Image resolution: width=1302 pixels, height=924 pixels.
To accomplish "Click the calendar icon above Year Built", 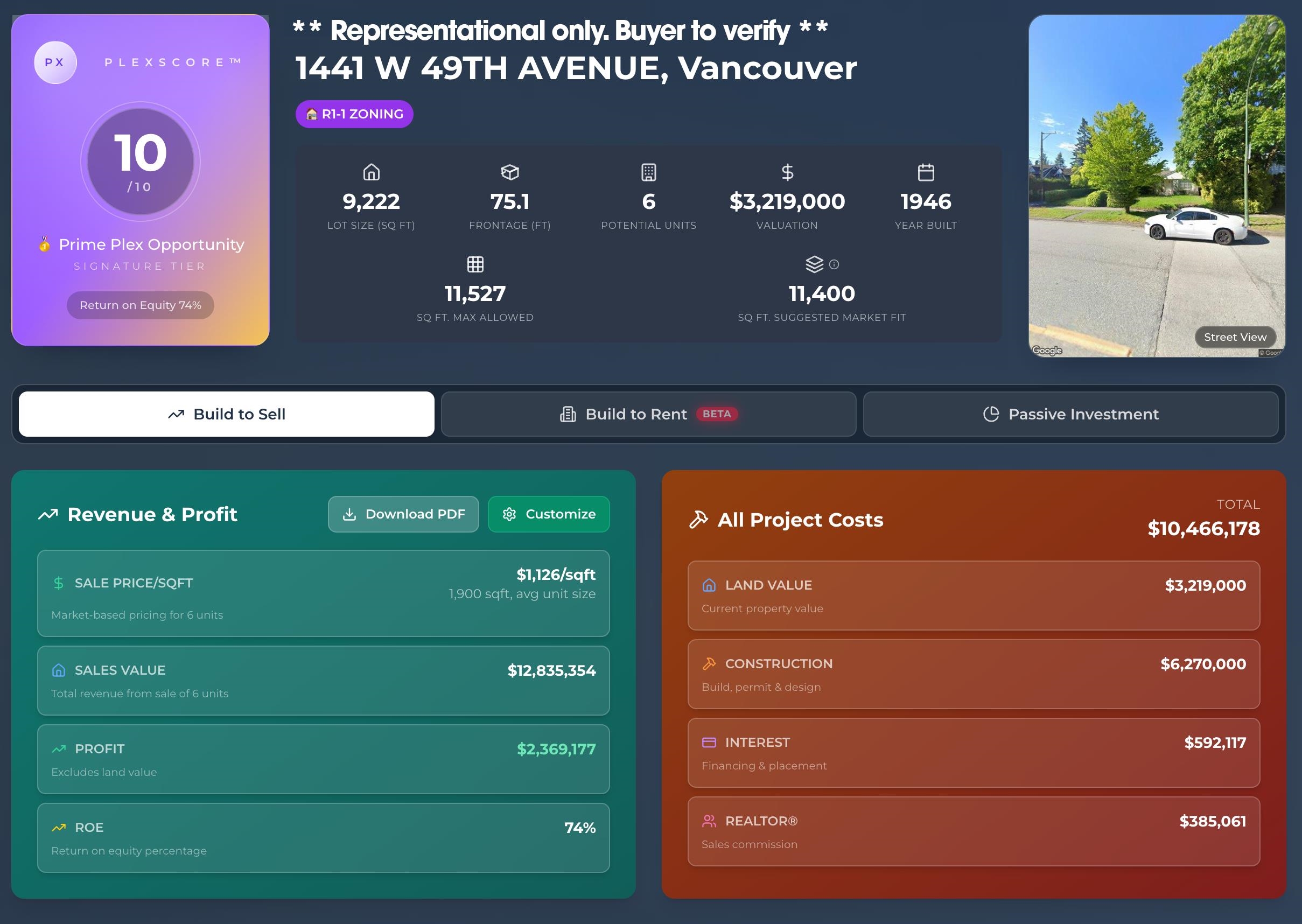I will (x=926, y=172).
